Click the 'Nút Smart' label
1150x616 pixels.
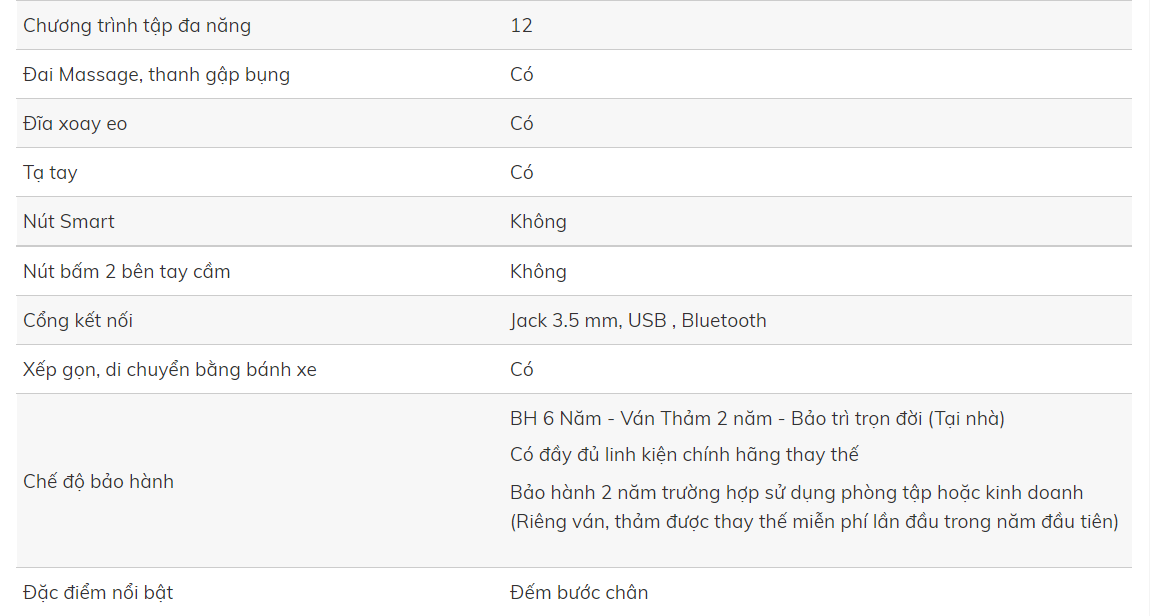click(x=69, y=221)
